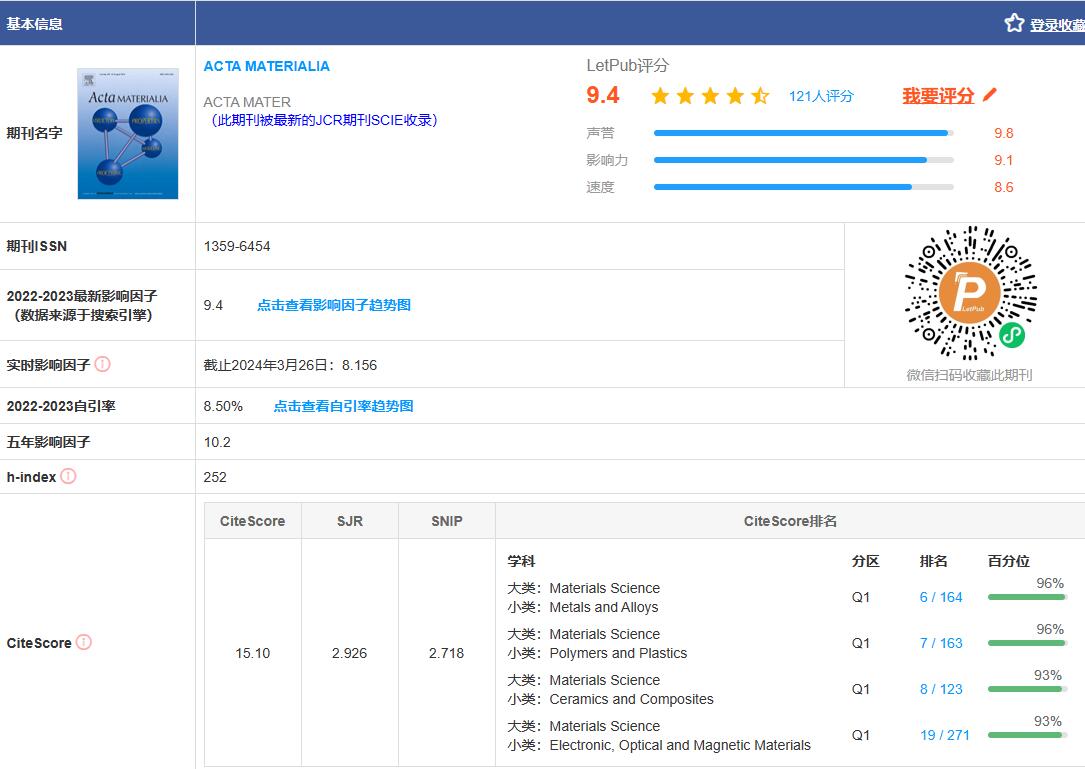This screenshot has width=1085, height=769.
Task: Click the star favorite icon in header
Action: [x=1014, y=23]
